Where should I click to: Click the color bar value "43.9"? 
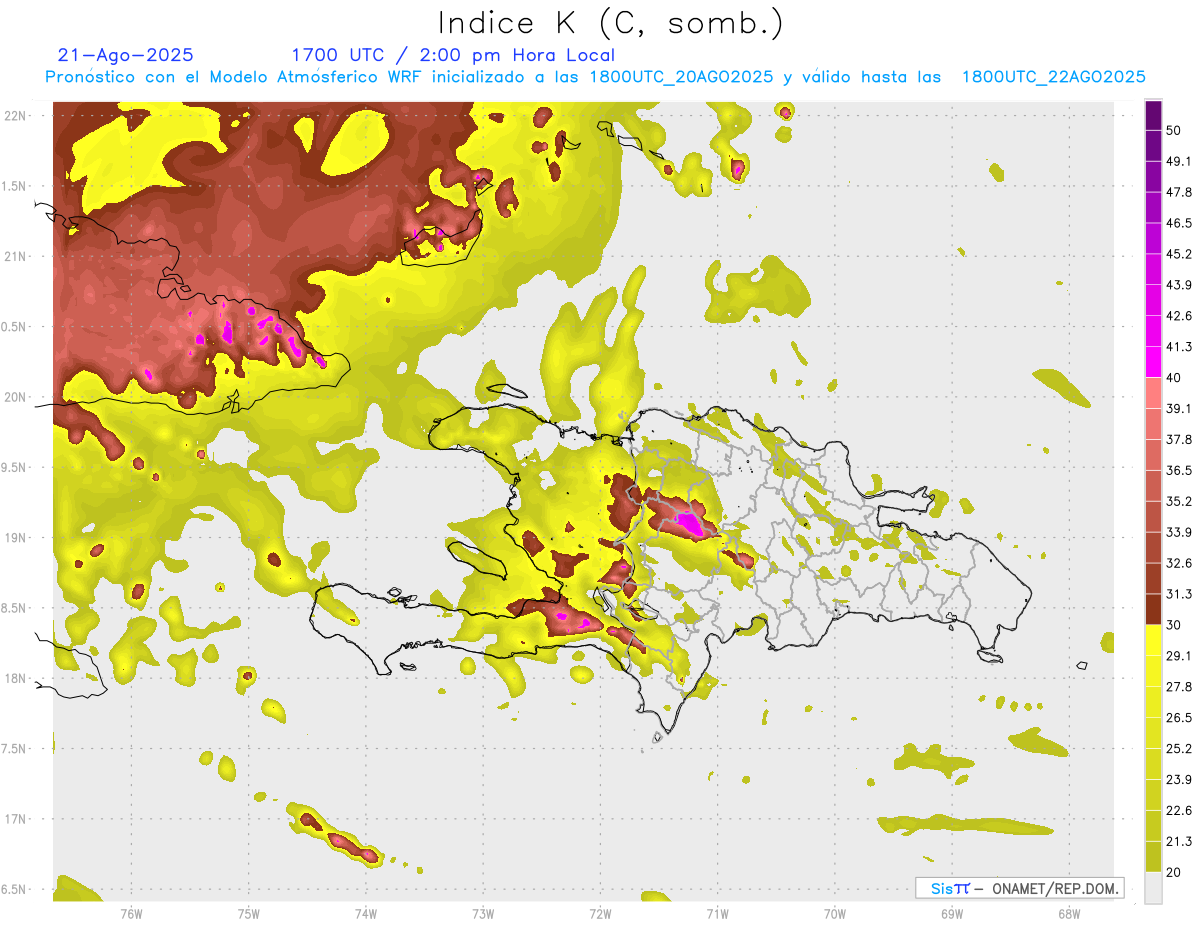pyautogui.click(x=1179, y=285)
